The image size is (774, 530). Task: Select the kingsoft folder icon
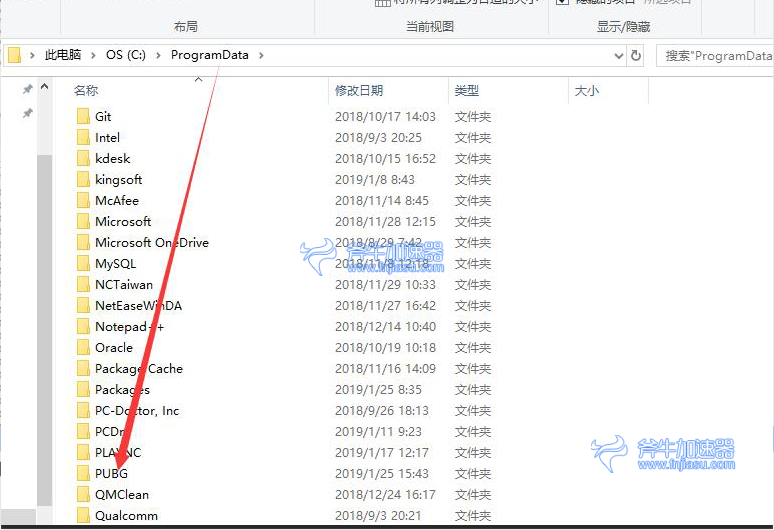coord(83,179)
